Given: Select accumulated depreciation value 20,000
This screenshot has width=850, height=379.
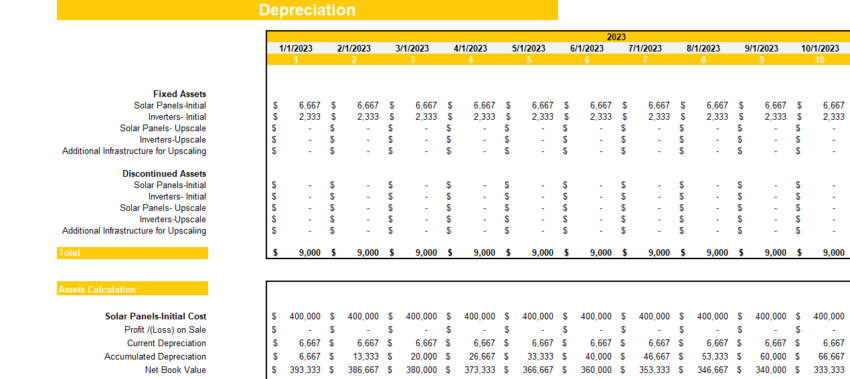Looking at the screenshot, I should pyautogui.click(x=424, y=357).
